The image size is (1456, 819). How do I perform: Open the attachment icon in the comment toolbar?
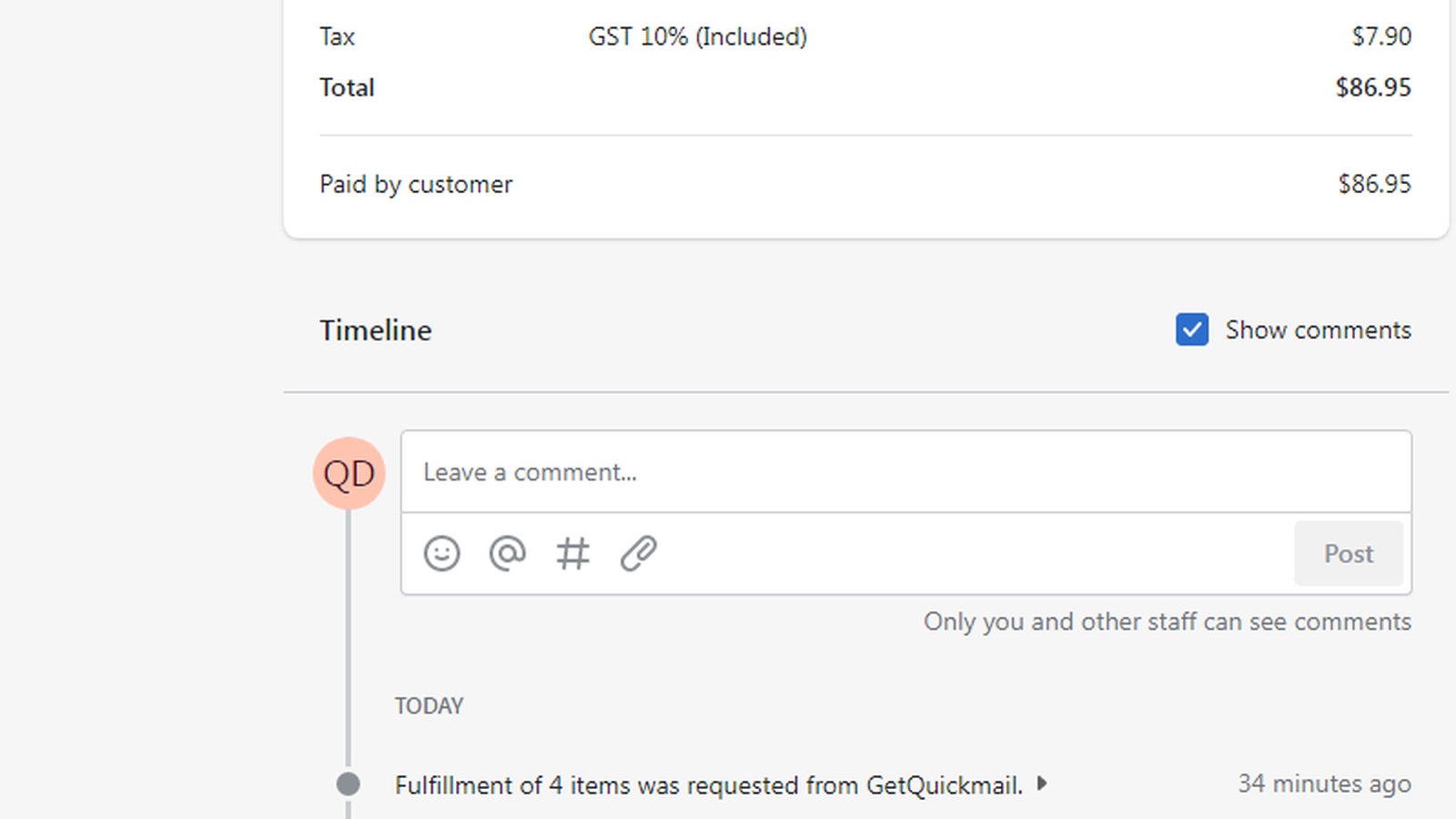coord(639,553)
